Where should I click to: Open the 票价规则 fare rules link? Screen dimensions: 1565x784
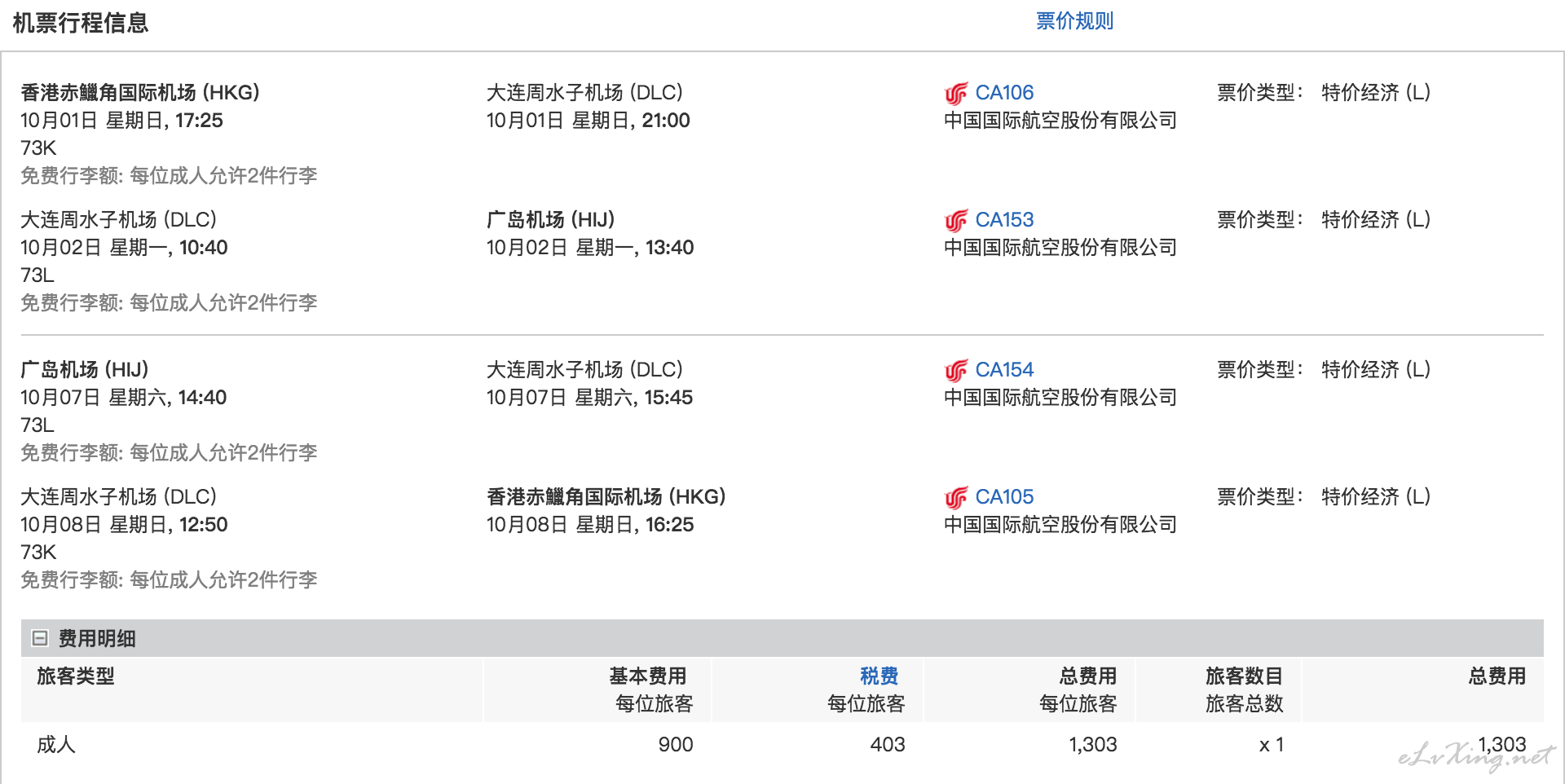(1074, 21)
